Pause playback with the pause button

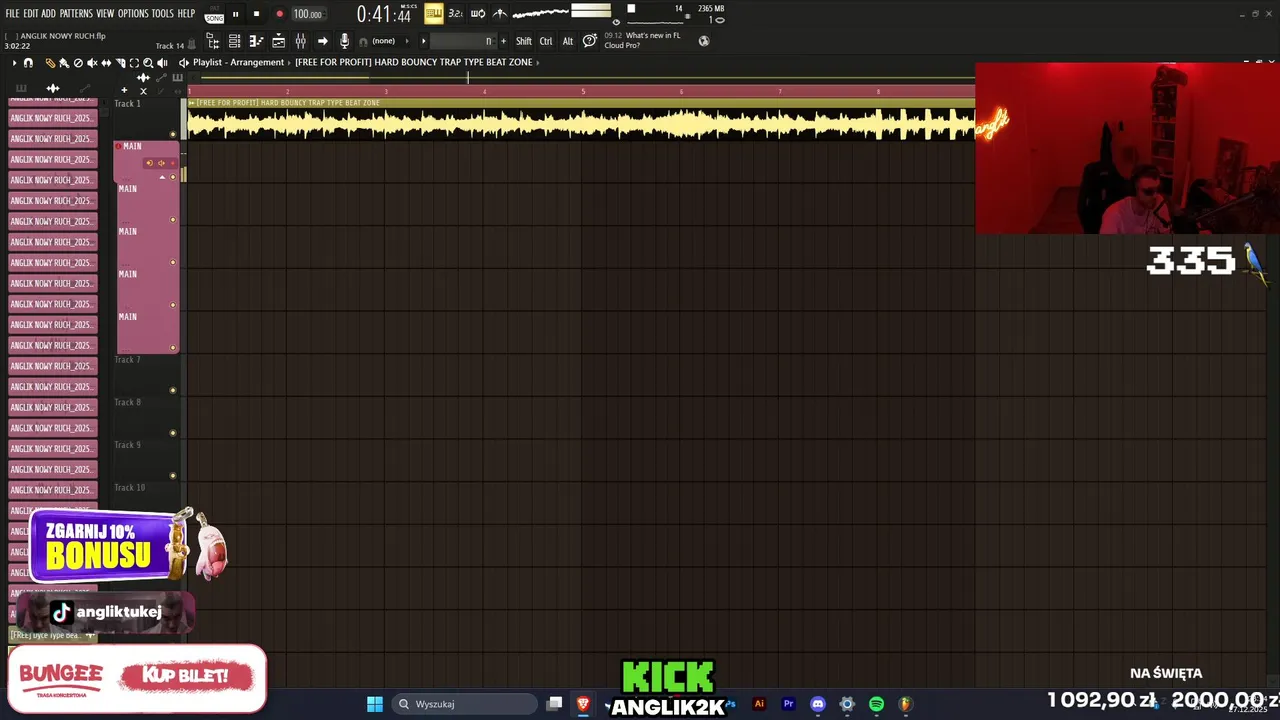[235, 14]
